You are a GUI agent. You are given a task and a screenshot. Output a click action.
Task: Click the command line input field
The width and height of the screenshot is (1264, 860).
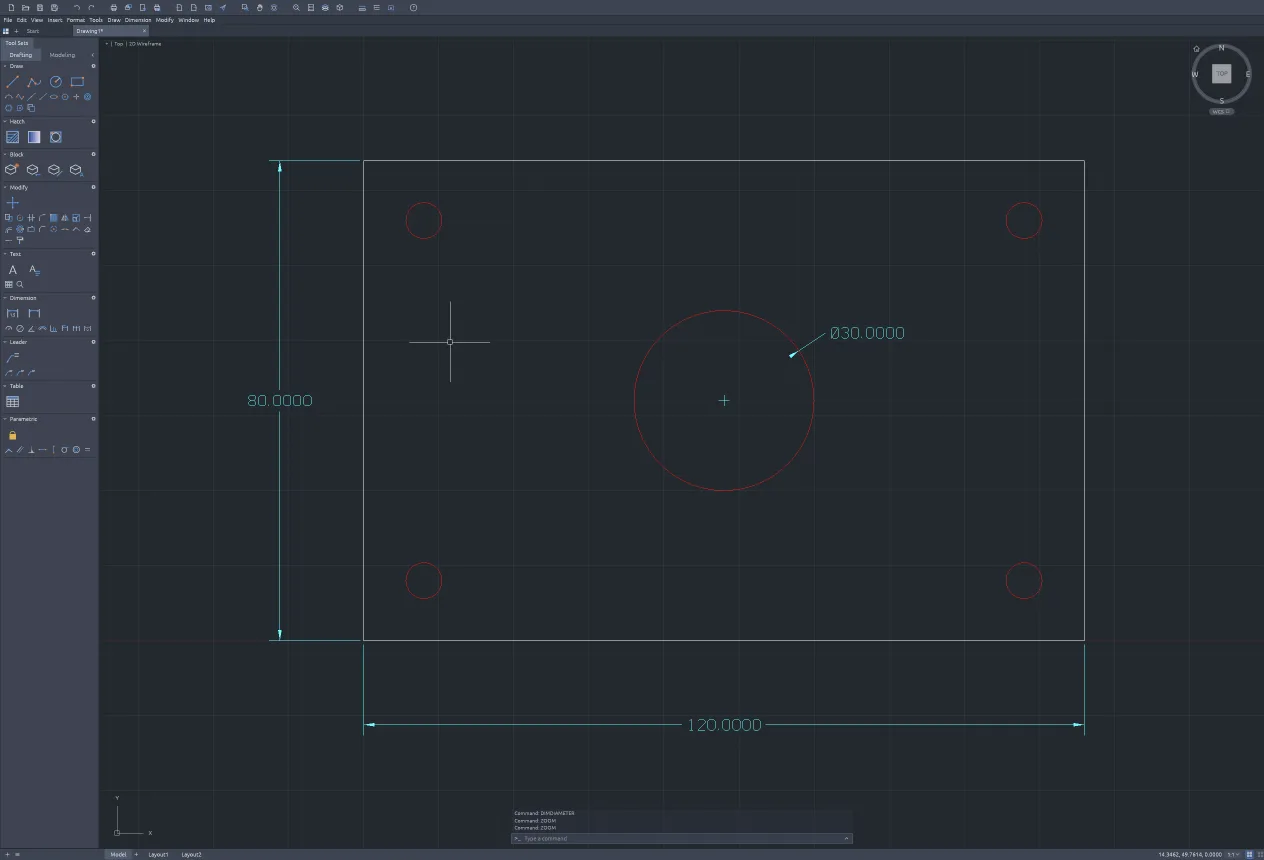[680, 839]
